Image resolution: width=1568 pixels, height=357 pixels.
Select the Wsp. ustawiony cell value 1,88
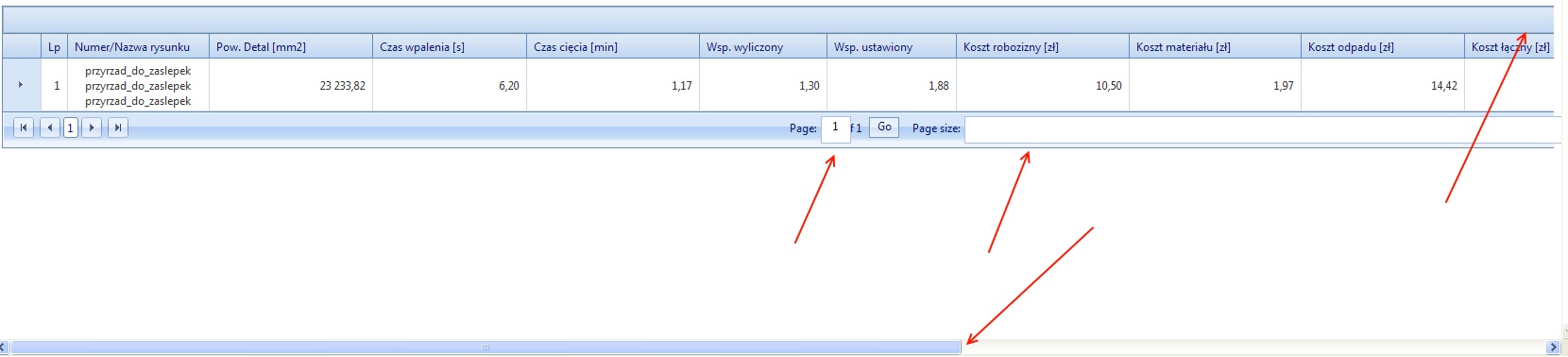coord(892,85)
